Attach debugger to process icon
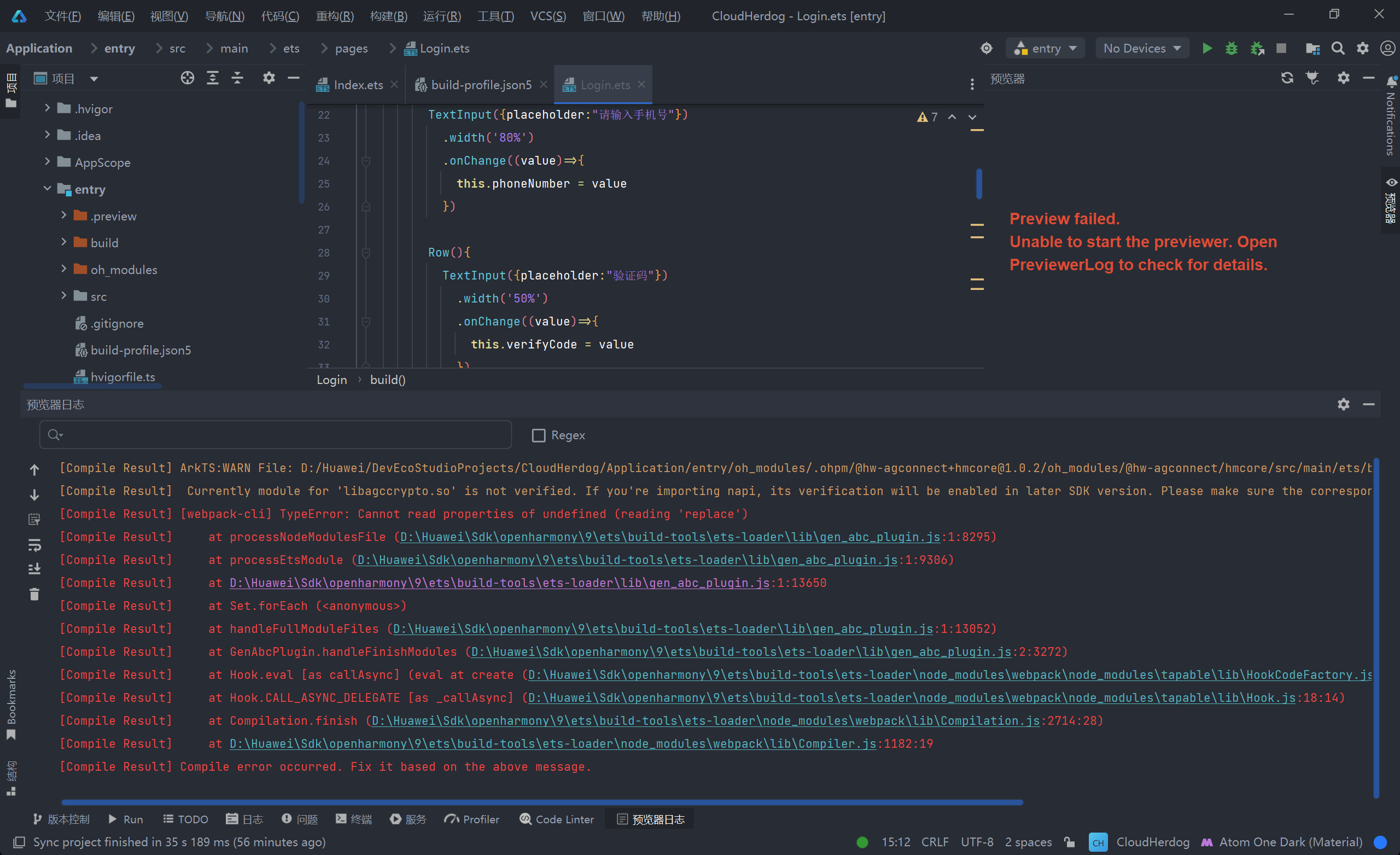Image resolution: width=1400 pixels, height=855 pixels. [1257, 48]
